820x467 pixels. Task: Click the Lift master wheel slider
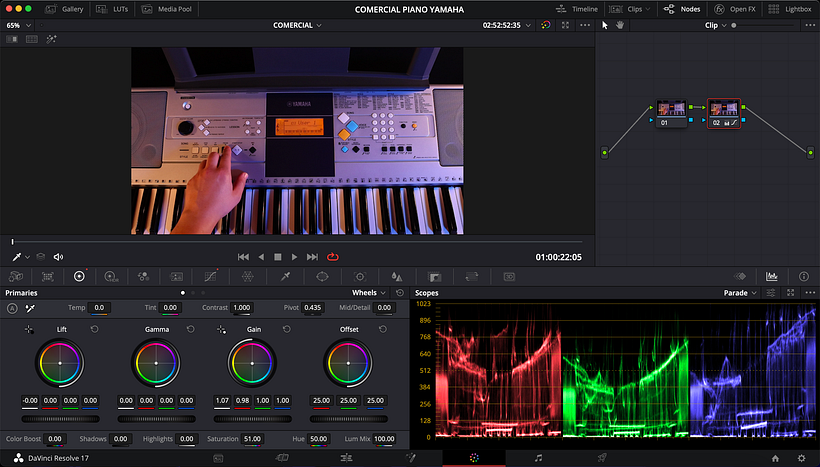pyautogui.click(x=60, y=419)
